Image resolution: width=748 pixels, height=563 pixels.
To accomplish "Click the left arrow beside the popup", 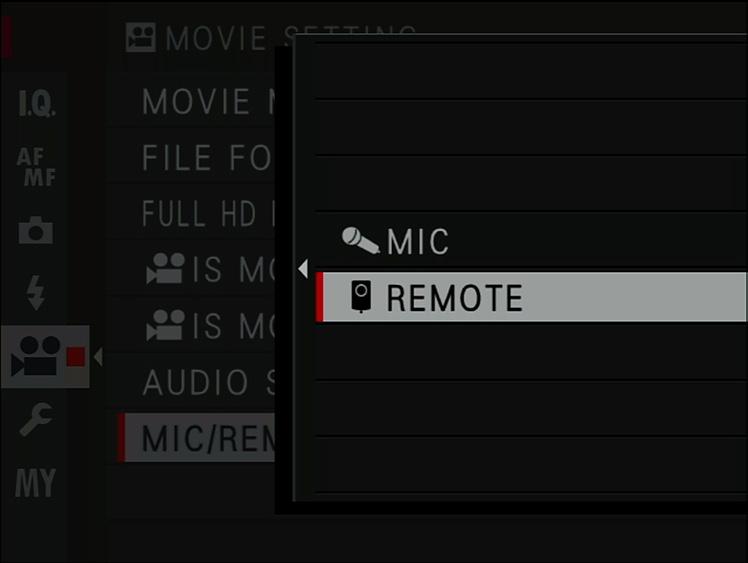I will pos(303,269).
